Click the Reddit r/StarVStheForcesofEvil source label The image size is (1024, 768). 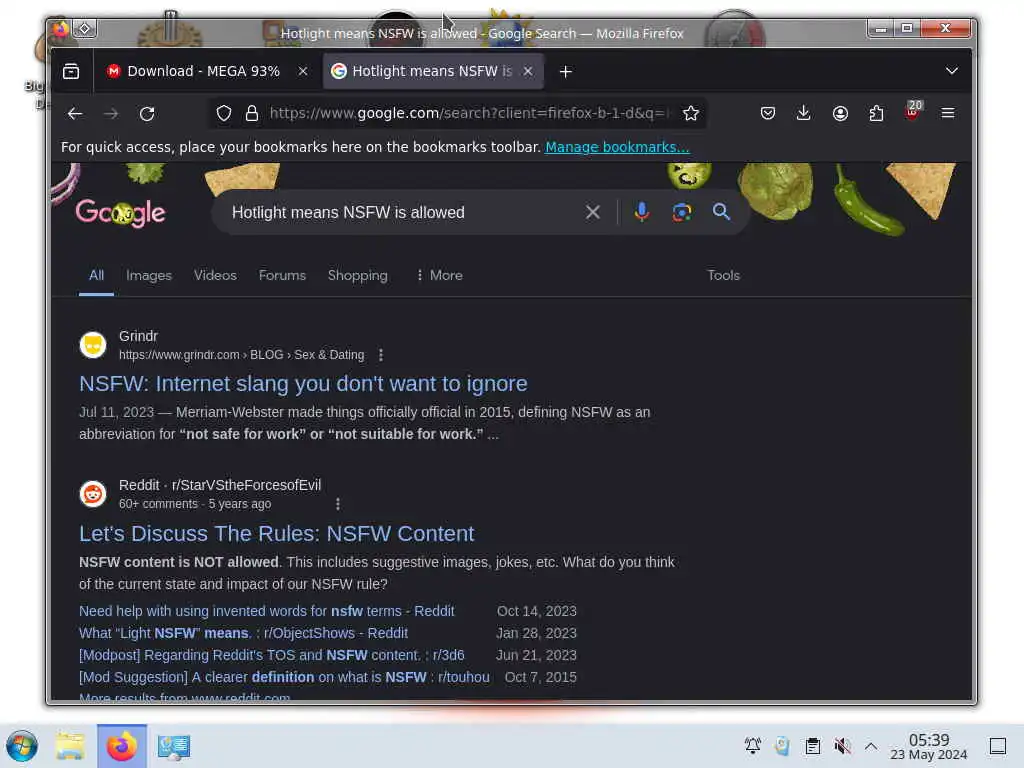click(x=220, y=485)
